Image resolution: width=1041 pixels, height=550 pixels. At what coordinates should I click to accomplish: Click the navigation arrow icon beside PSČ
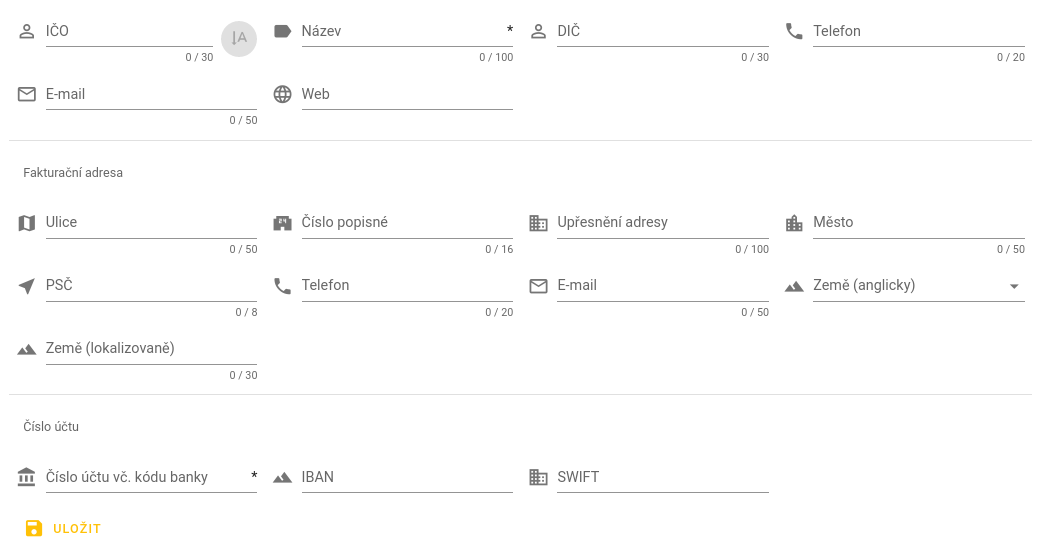(27, 286)
